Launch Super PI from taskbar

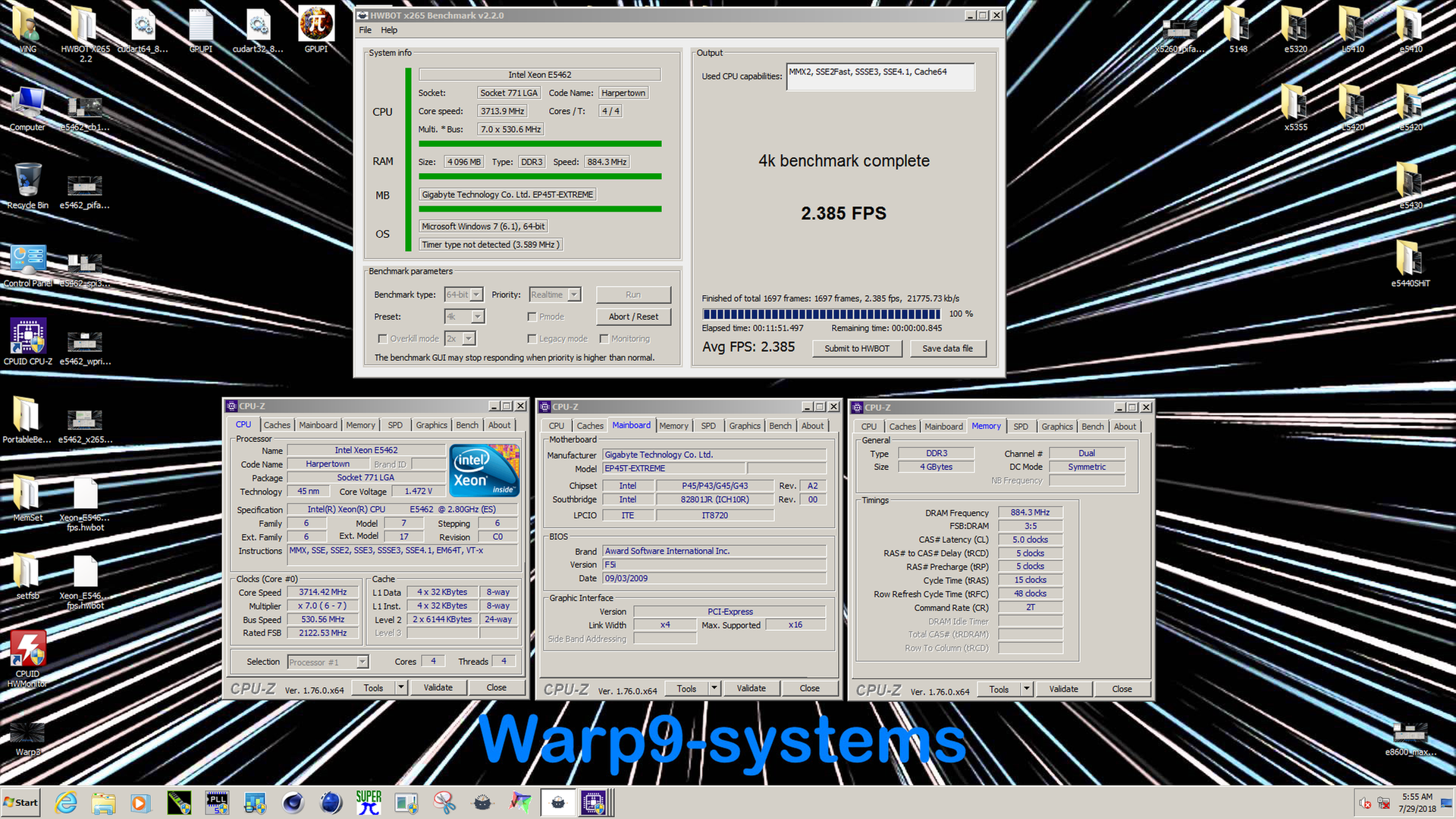369,802
